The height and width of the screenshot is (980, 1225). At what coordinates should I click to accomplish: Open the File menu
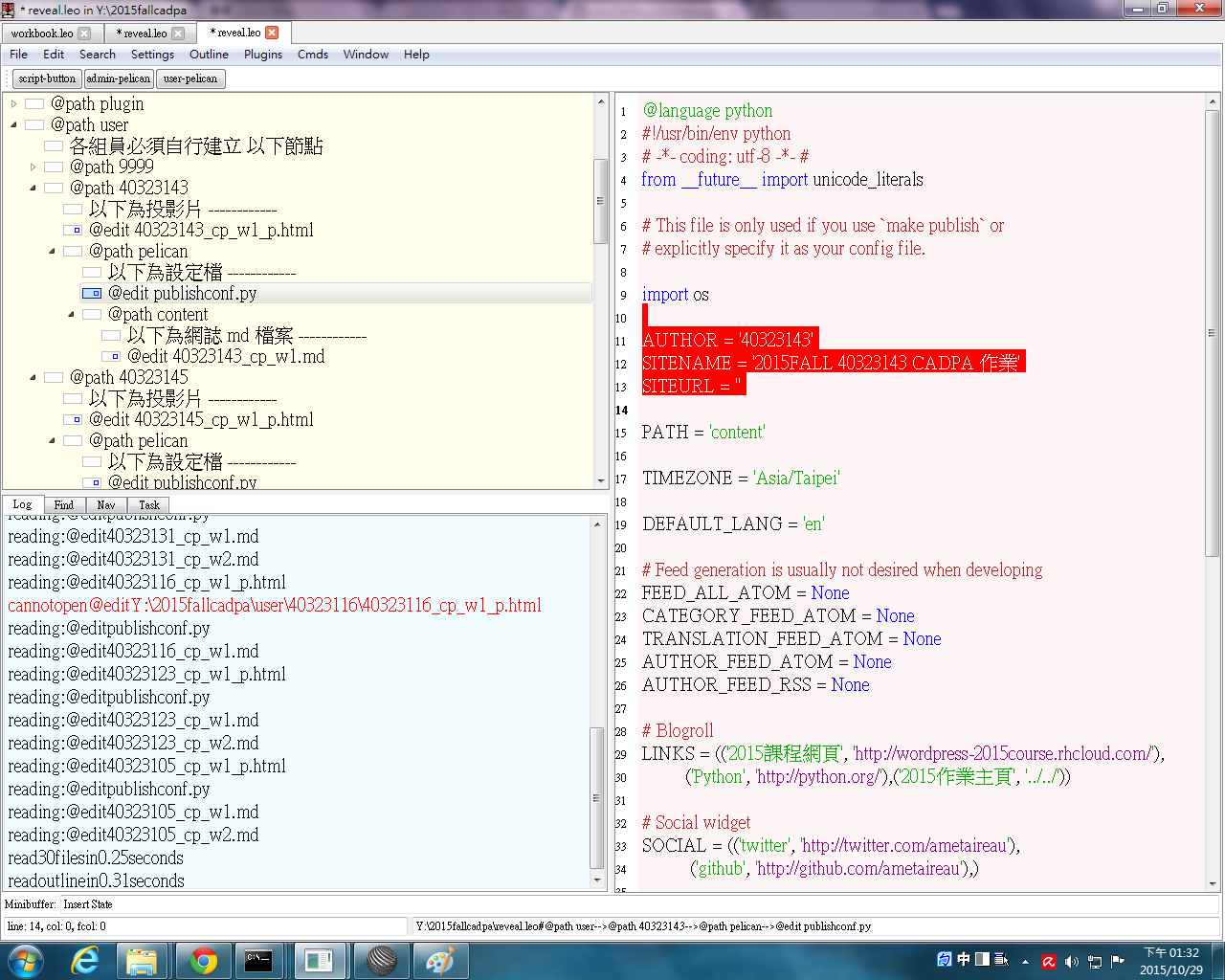19,55
